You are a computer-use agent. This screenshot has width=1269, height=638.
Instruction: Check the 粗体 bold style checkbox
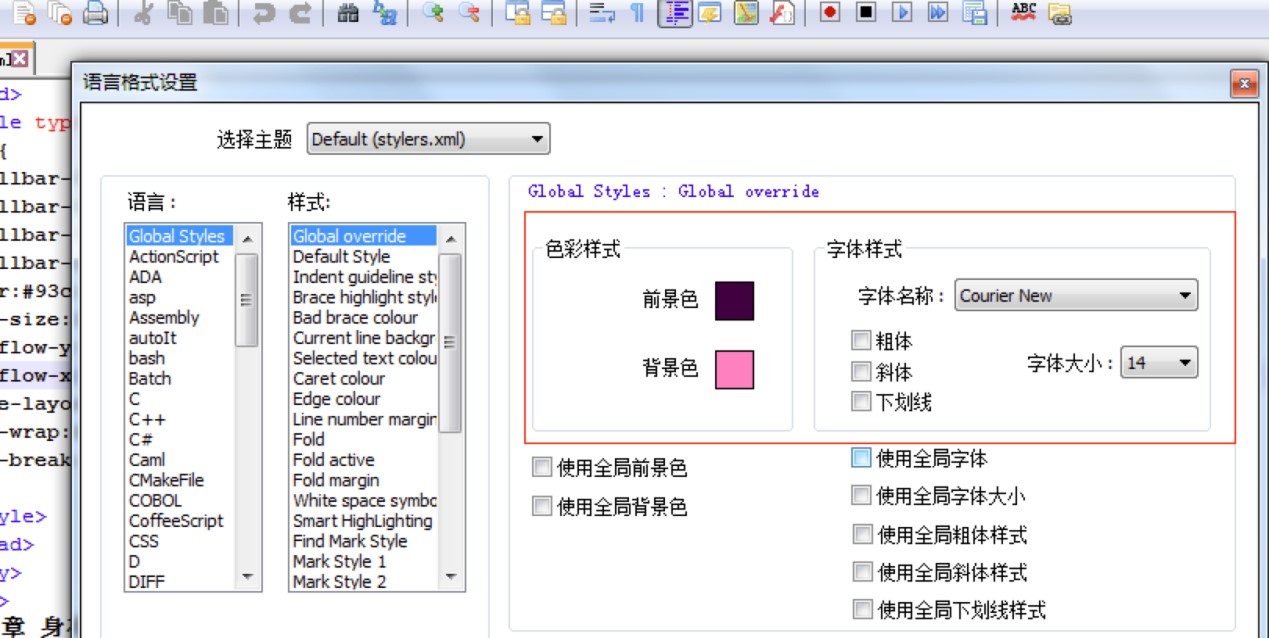[860, 340]
